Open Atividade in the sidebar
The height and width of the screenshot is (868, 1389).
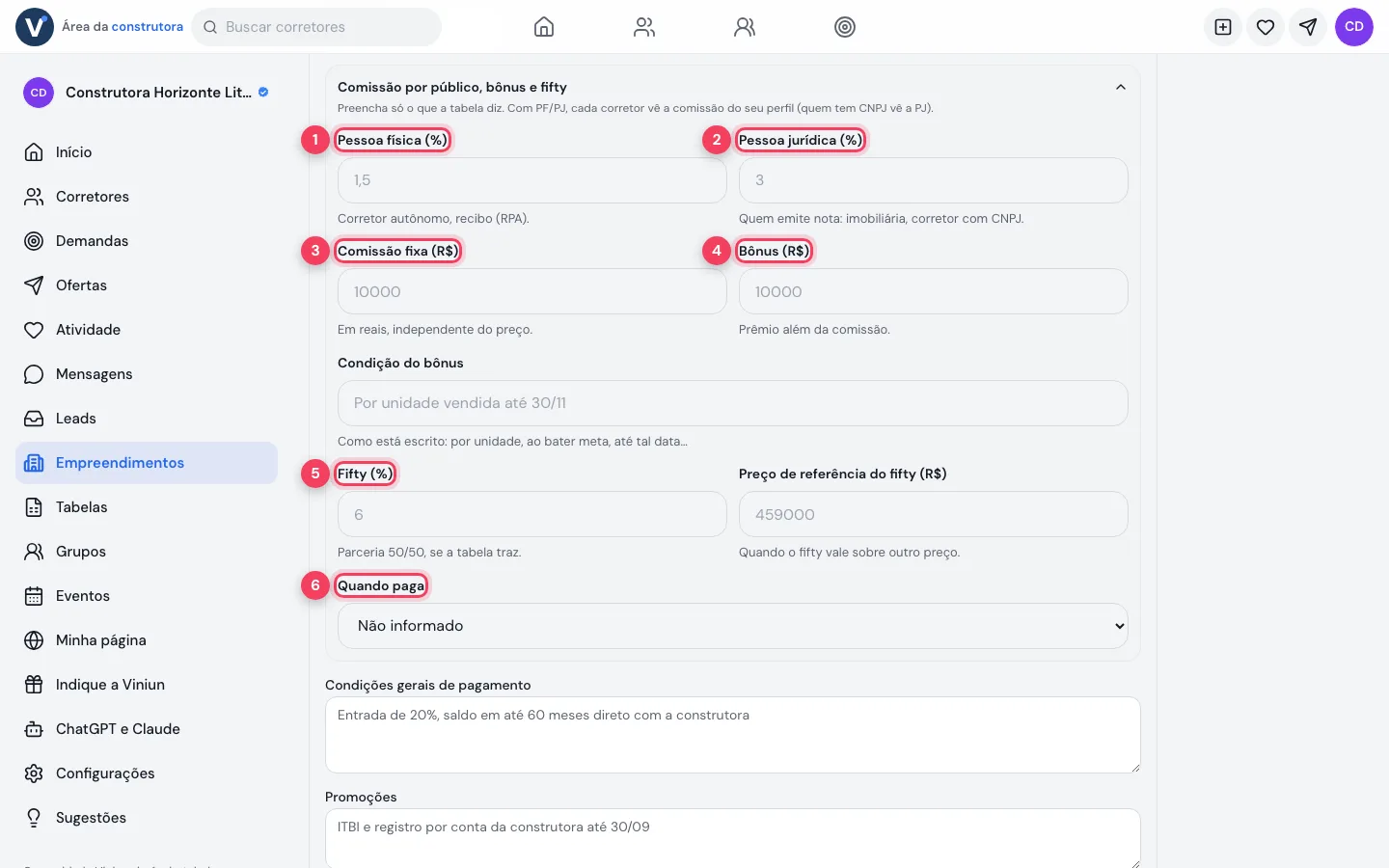point(147,330)
